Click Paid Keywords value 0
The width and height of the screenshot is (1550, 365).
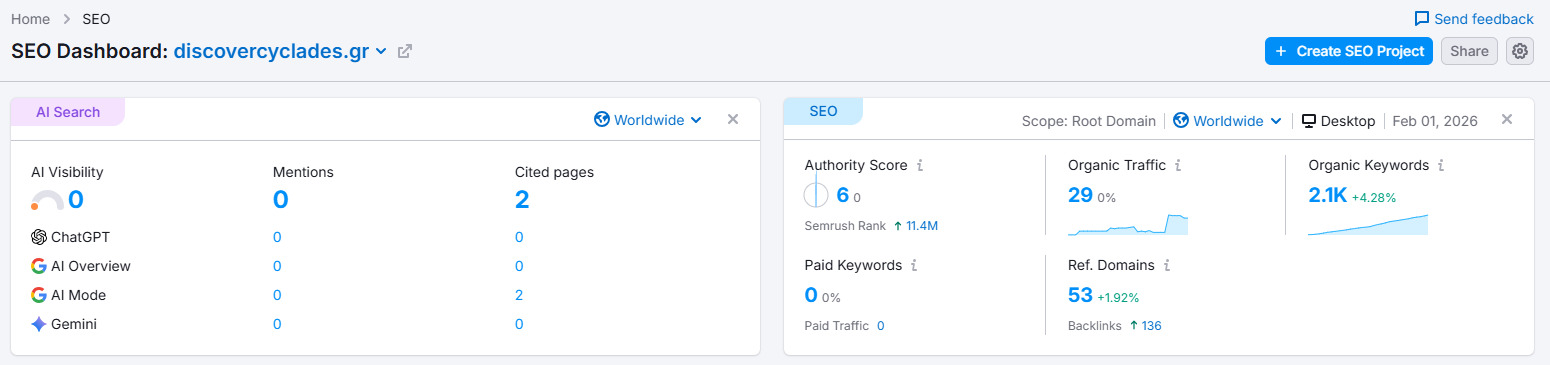coord(811,295)
